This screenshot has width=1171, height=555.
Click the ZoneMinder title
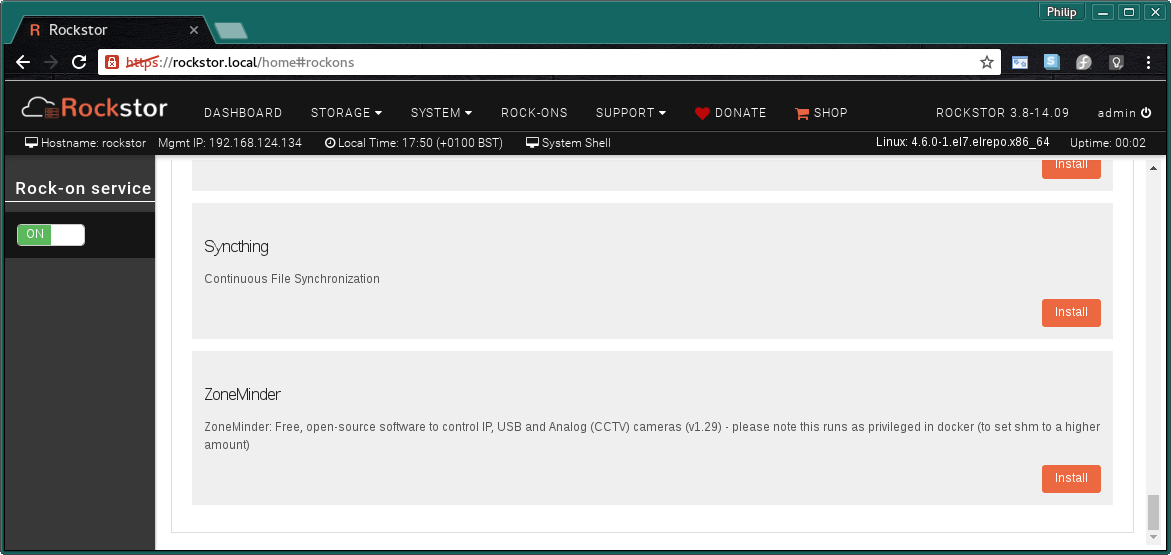(242, 394)
